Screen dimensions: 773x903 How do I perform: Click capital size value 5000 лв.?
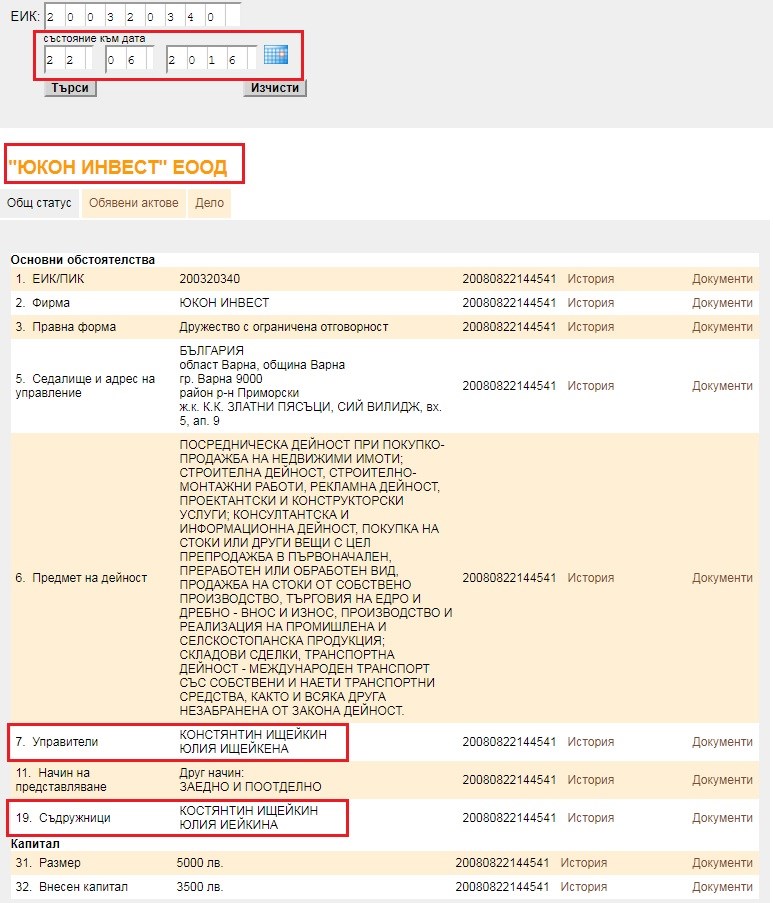coord(200,863)
